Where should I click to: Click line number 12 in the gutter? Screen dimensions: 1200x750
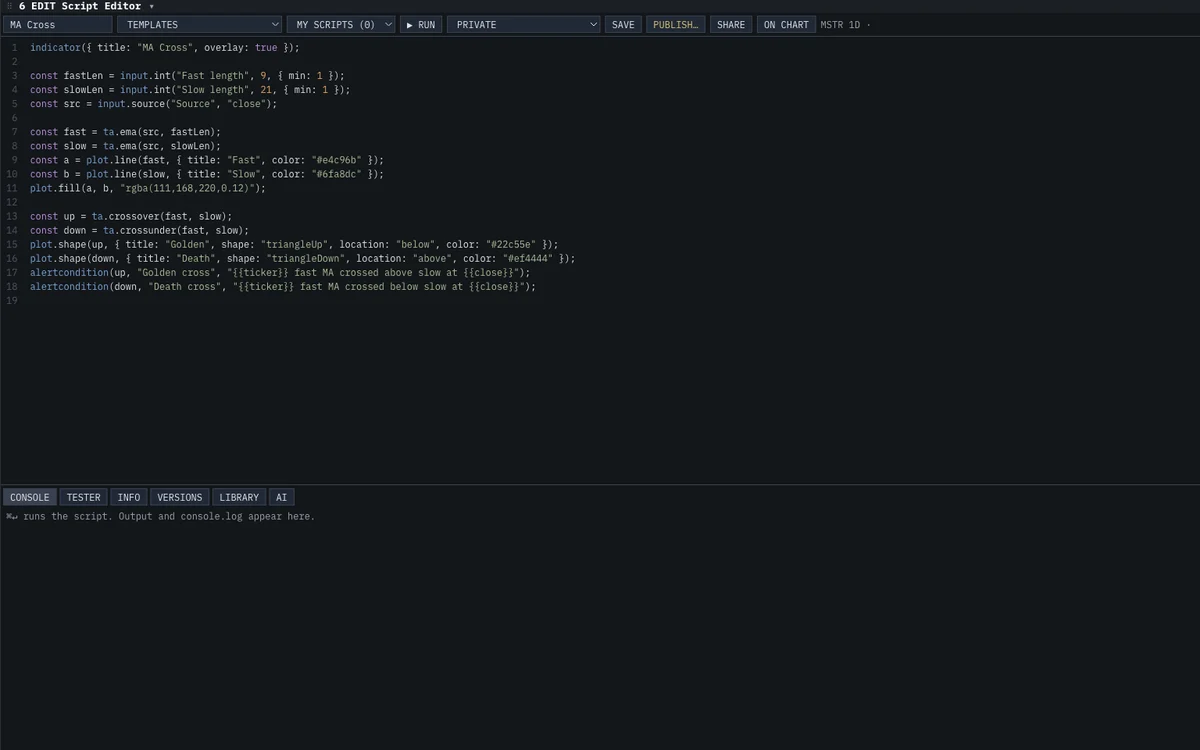pyautogui.click(x=12, y=201)
